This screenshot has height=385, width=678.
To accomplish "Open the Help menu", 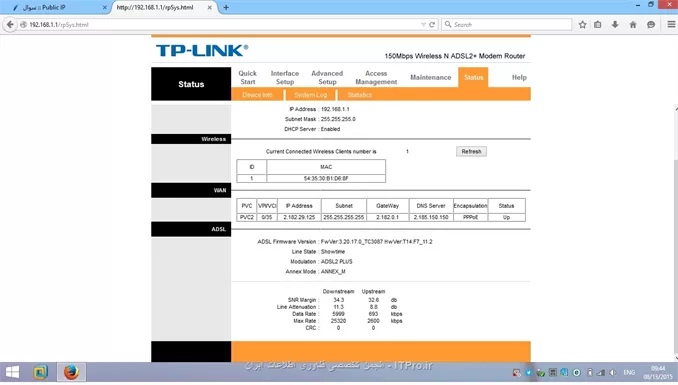I will pyautogui.click(x=519, y=77).
